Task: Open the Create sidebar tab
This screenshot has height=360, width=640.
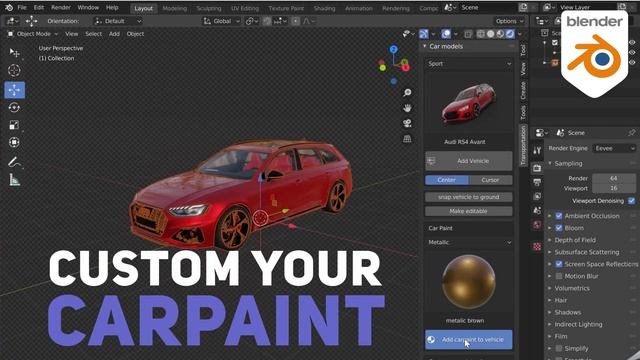Action: point(523,90)
